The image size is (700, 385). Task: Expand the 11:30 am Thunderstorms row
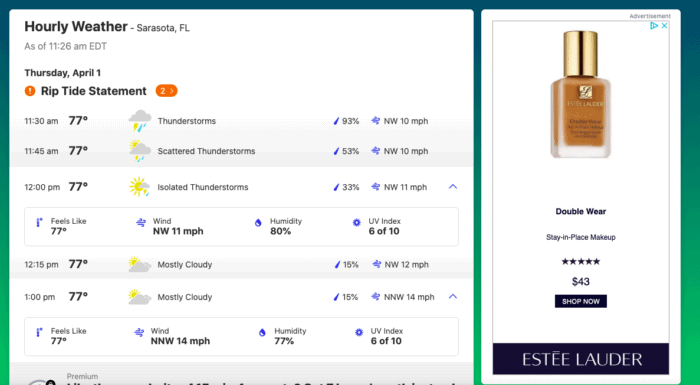tap(241, 121)
